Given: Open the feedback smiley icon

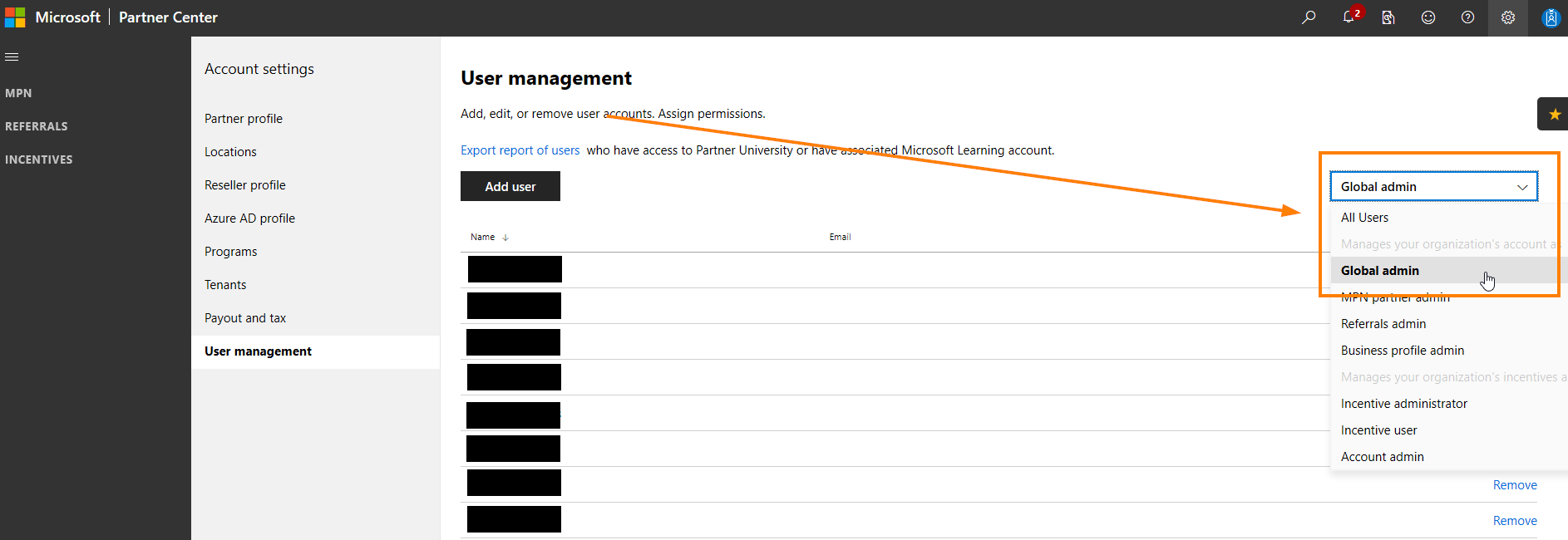Looking at the screenshot, I should tap(1428, 17).
